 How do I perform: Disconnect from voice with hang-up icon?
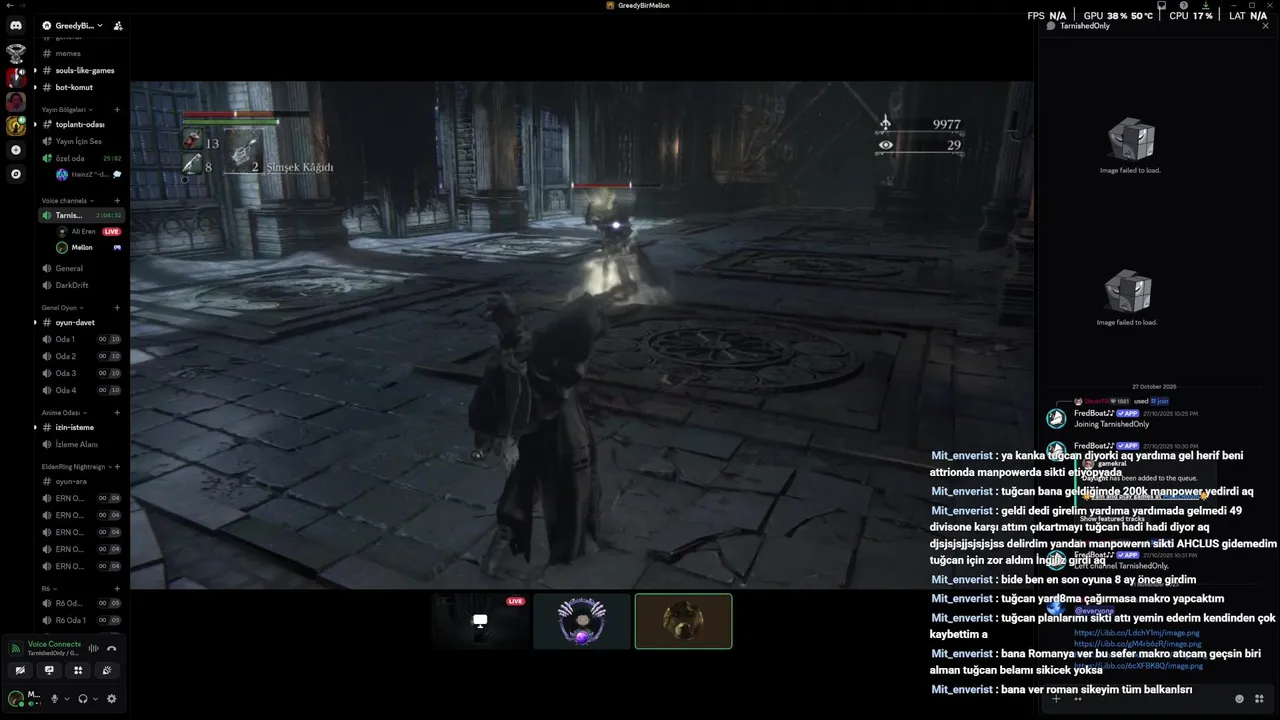pyautogui.click(x=112, y=648)
